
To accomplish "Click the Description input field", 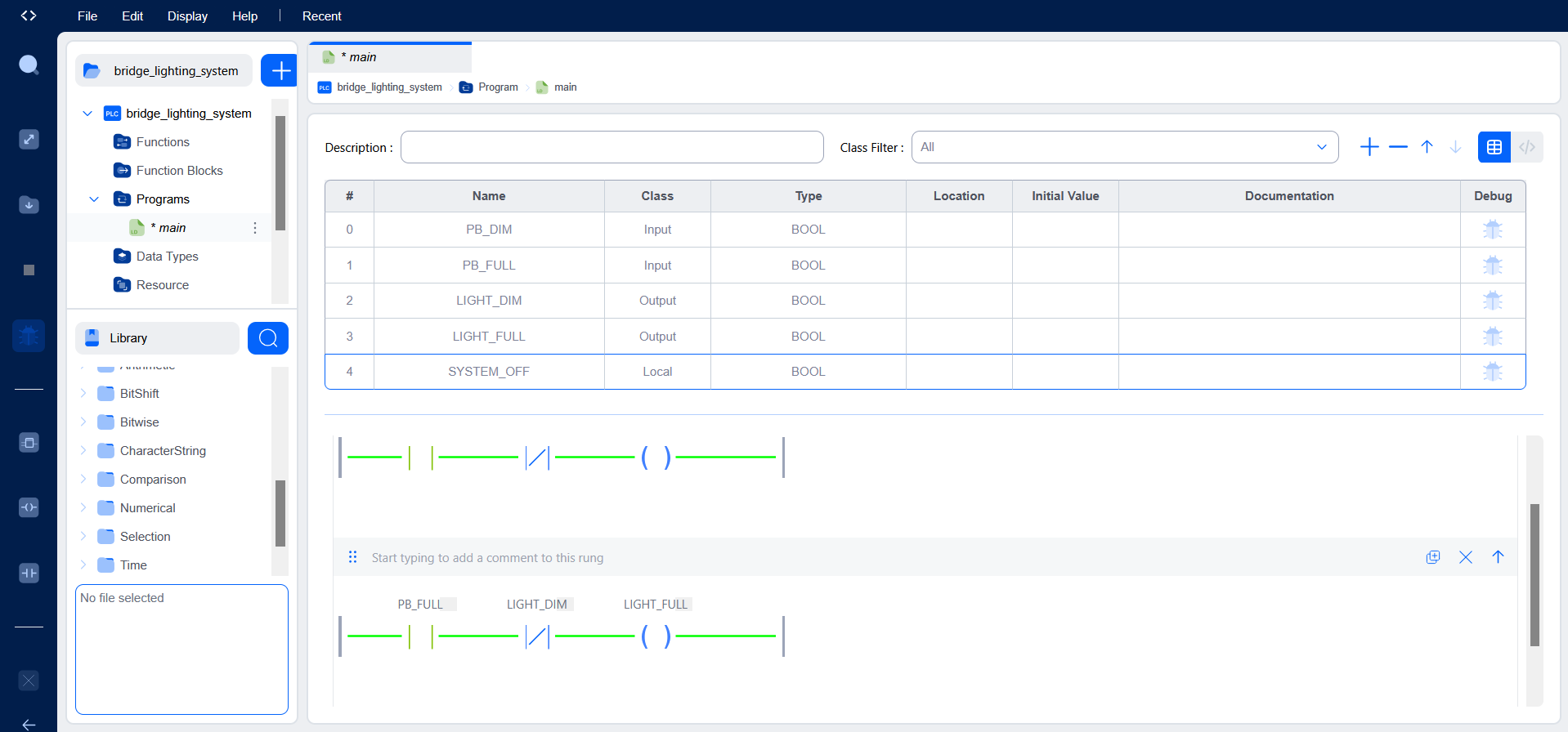I will coord(612,147).
